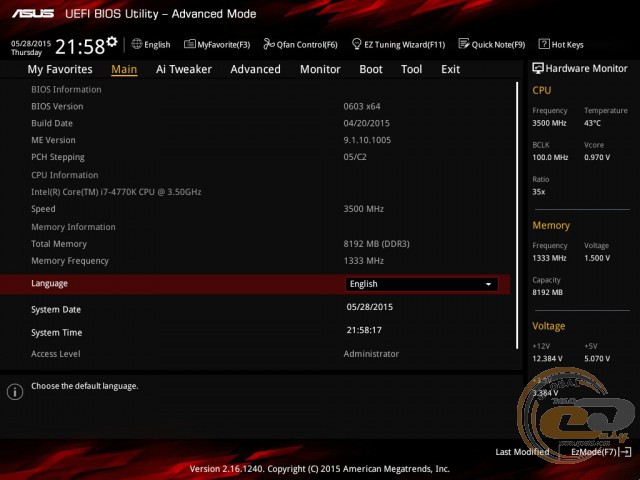Click the Access Level Administrator value

pyautogui.click(x=371, y=354)
